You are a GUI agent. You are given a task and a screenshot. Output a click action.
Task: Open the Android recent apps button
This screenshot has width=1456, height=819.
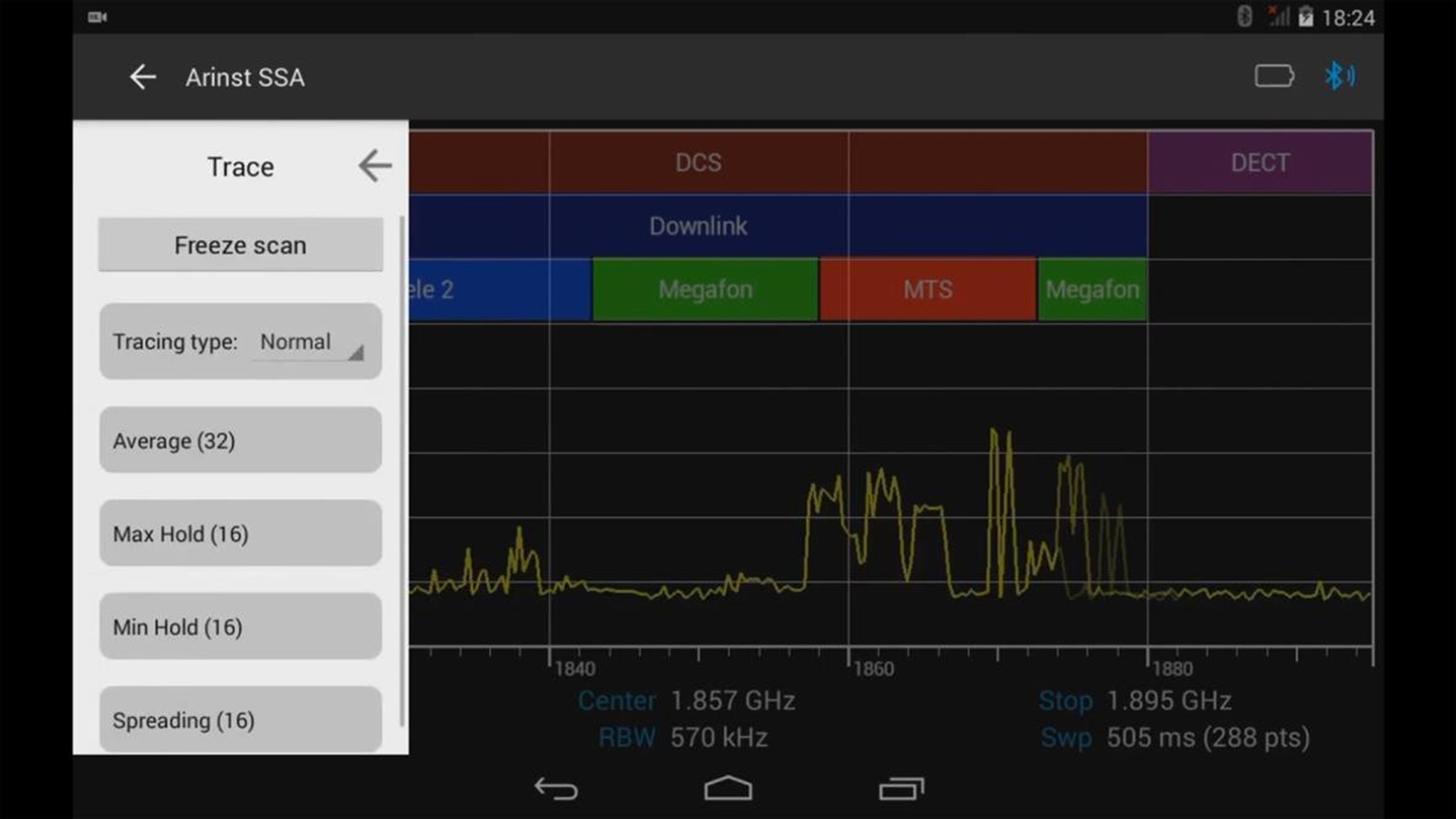tap(901, 787)
